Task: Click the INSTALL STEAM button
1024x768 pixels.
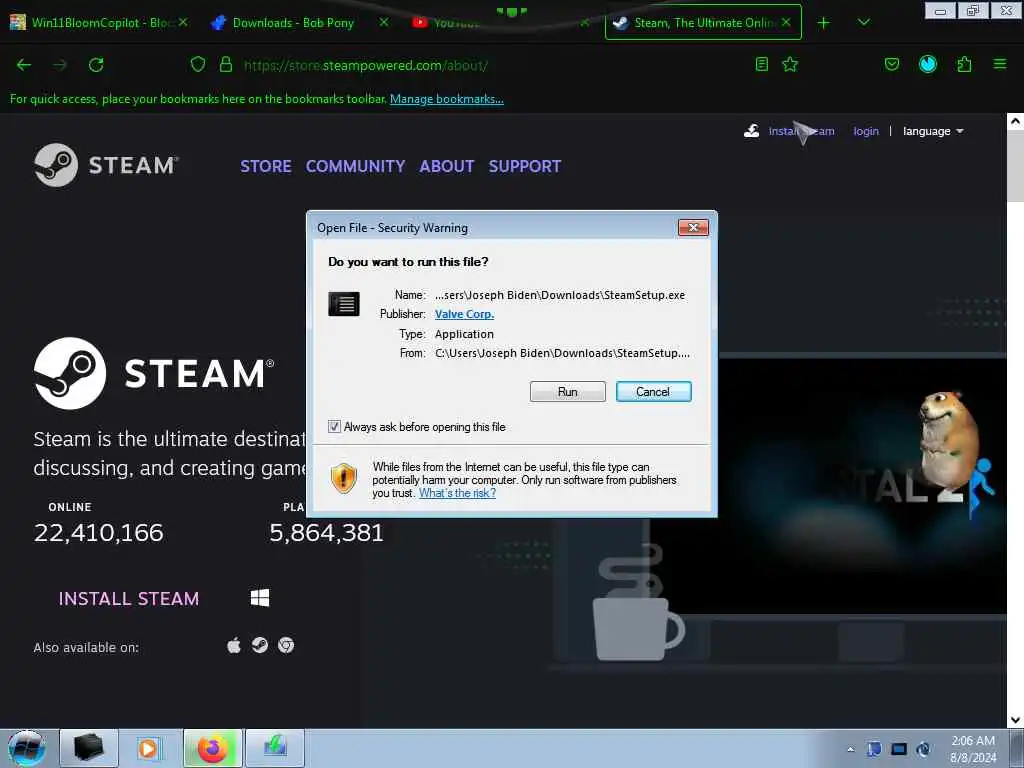Action: tap(129, 599)
